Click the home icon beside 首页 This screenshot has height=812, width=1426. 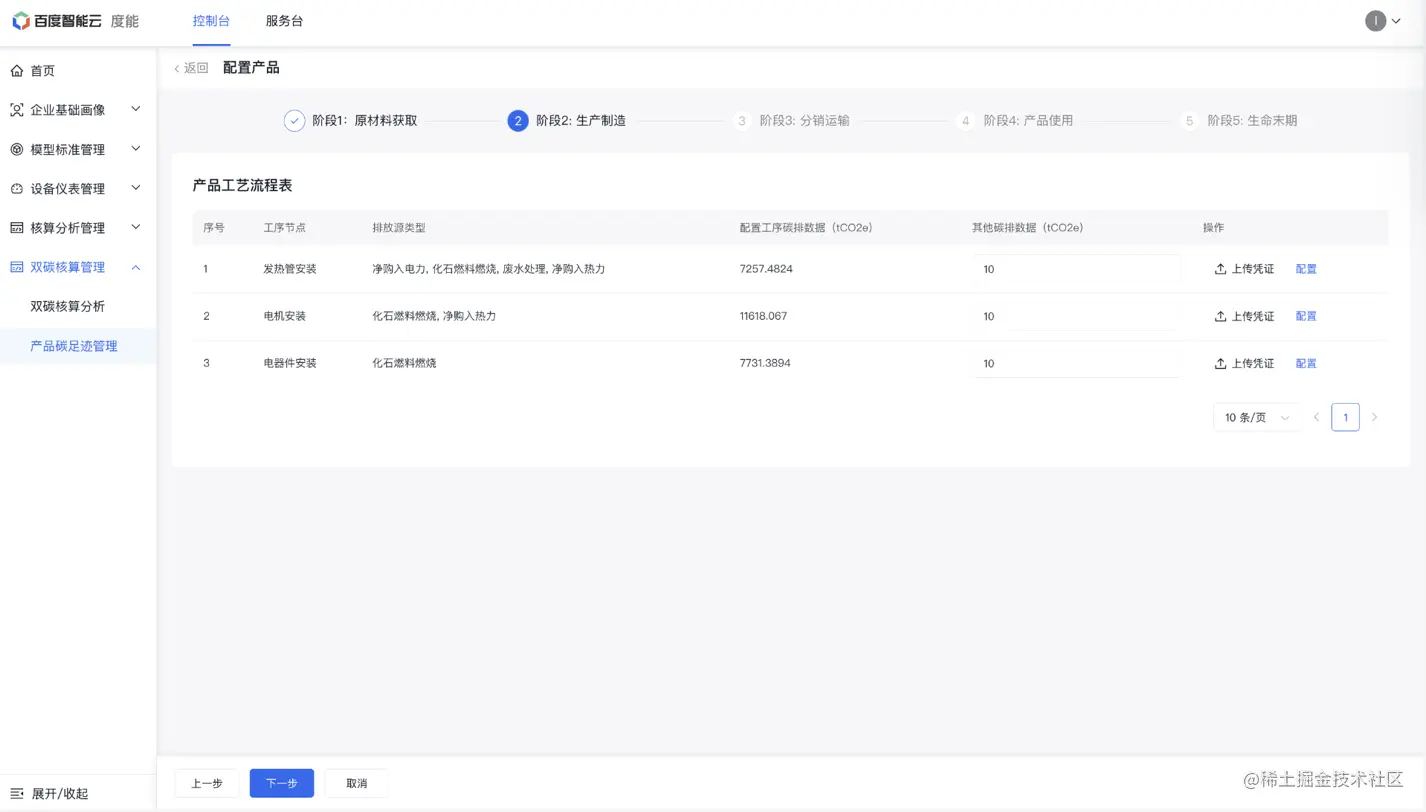click(17, 71)
